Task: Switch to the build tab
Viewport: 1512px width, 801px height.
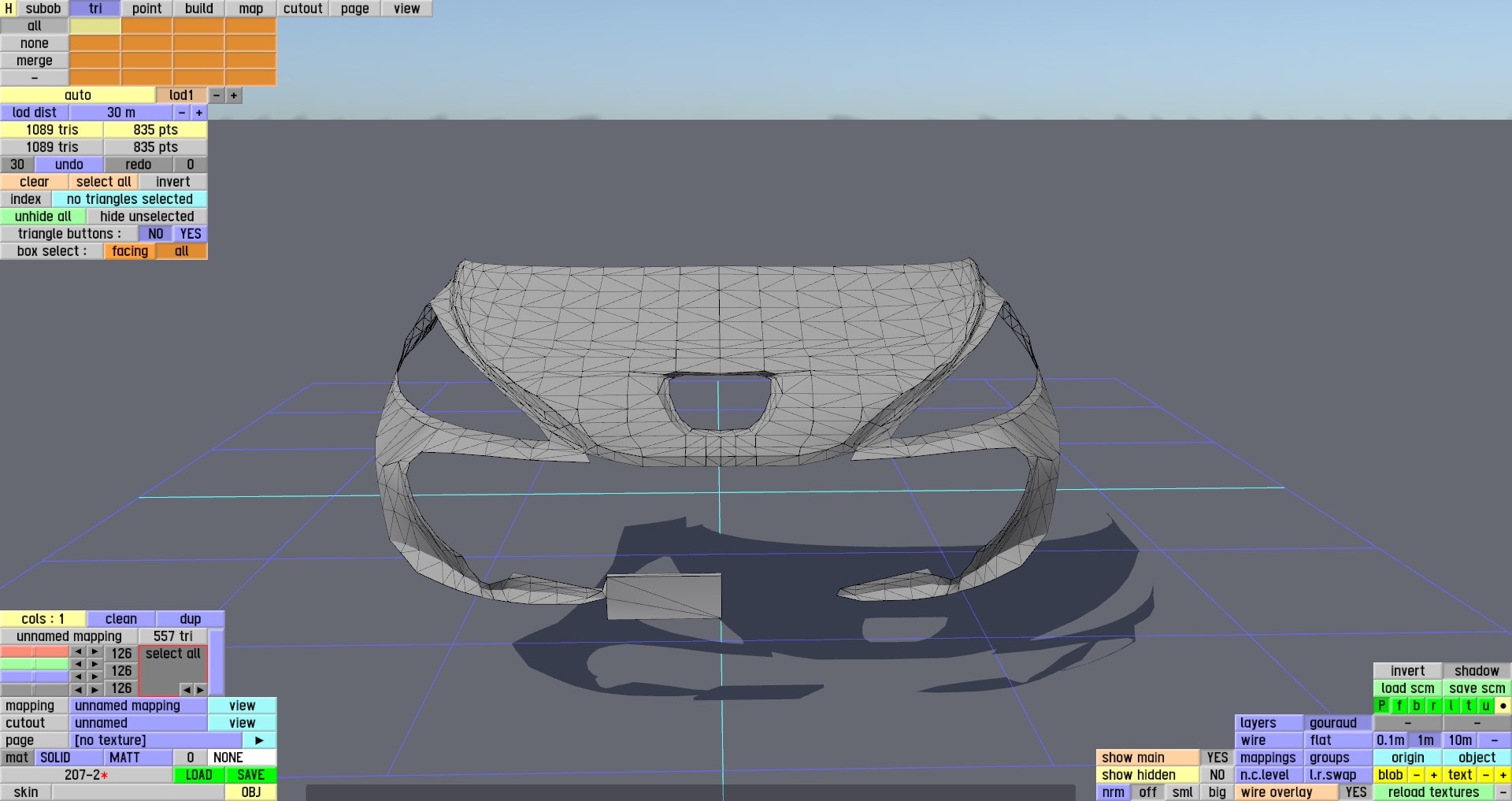Action: [x=199, y=9]
